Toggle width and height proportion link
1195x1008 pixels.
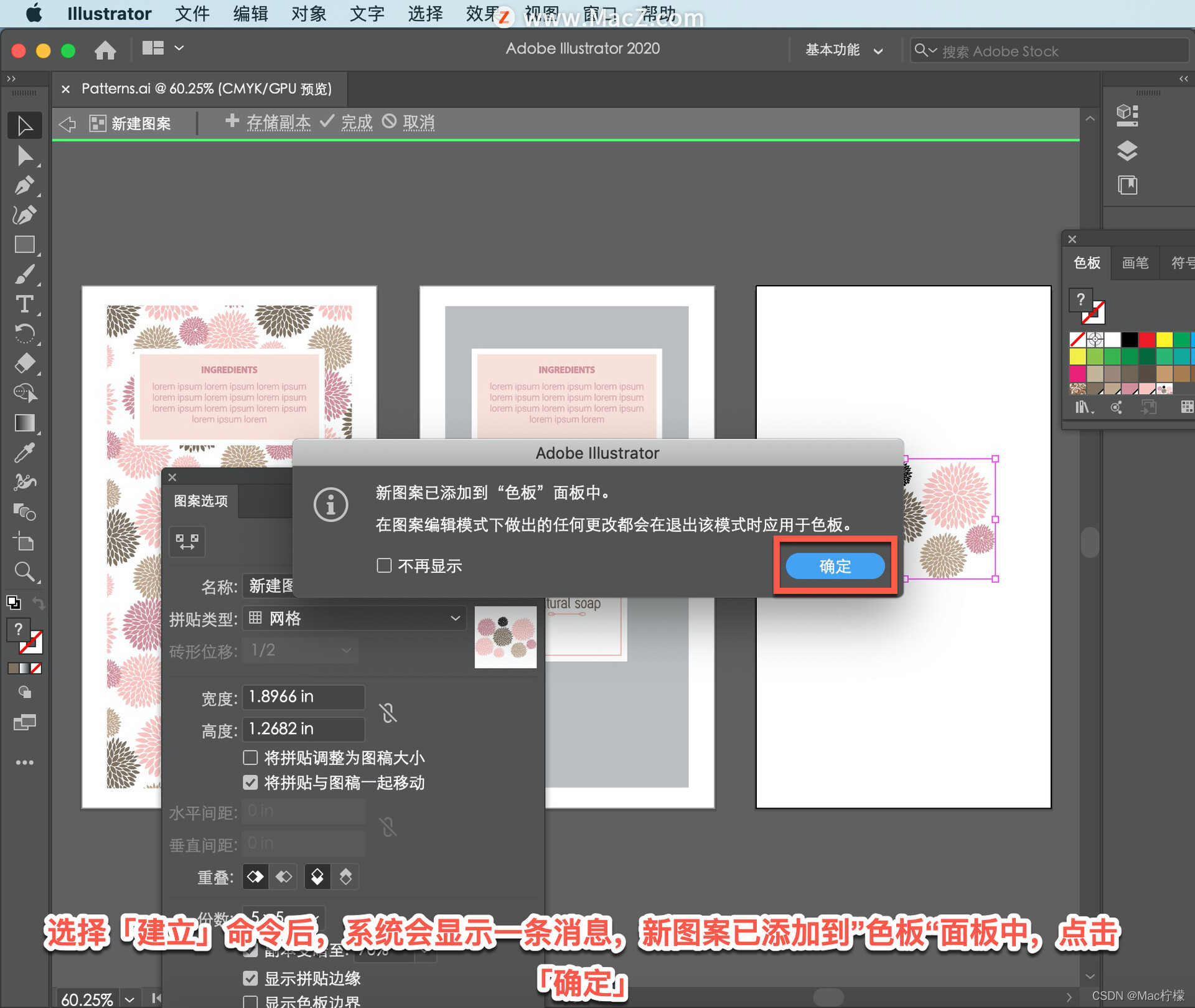coord(388,713)
